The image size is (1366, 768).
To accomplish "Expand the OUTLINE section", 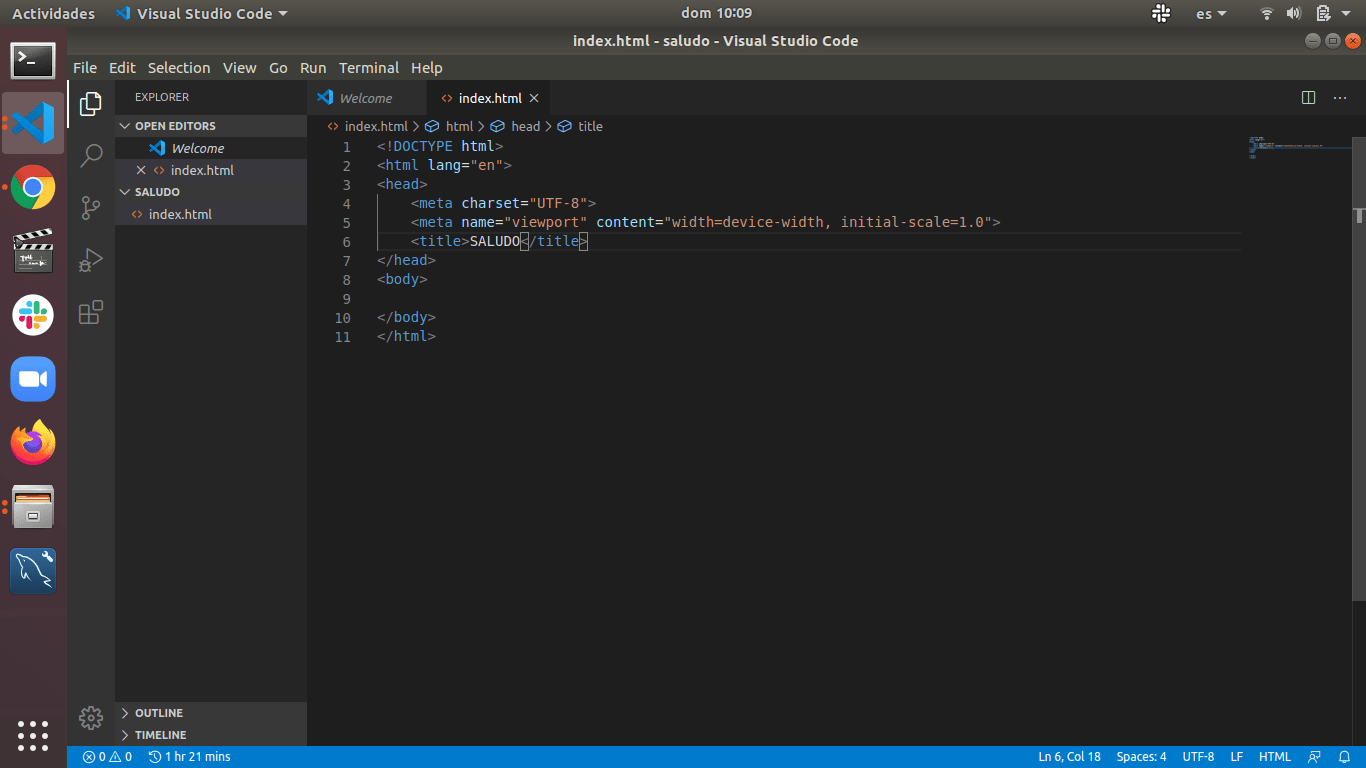I will [159, 713].
